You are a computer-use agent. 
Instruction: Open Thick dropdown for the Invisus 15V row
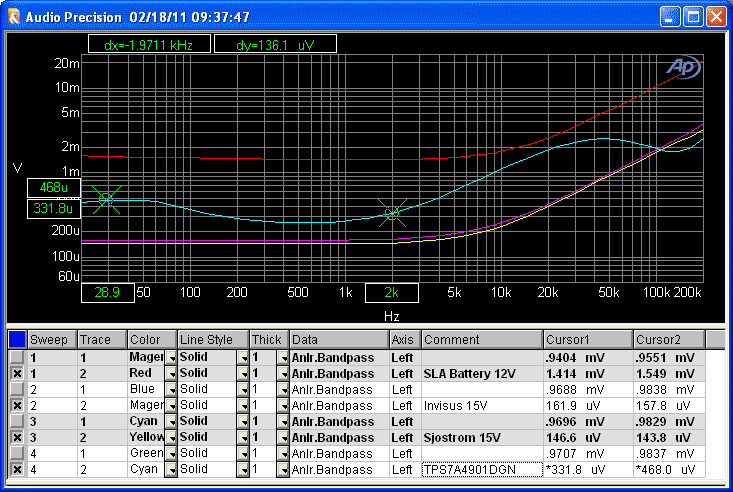tap(283, 405)
